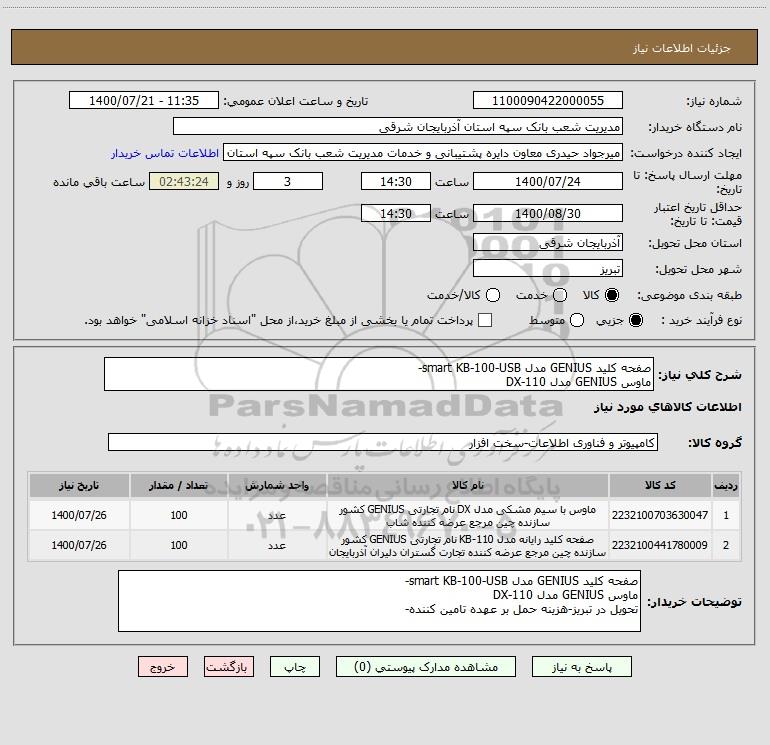Click the buyer notes text area
Viewport: 770px width, 745px height.
pyautogui.click(x=379, y=601)
